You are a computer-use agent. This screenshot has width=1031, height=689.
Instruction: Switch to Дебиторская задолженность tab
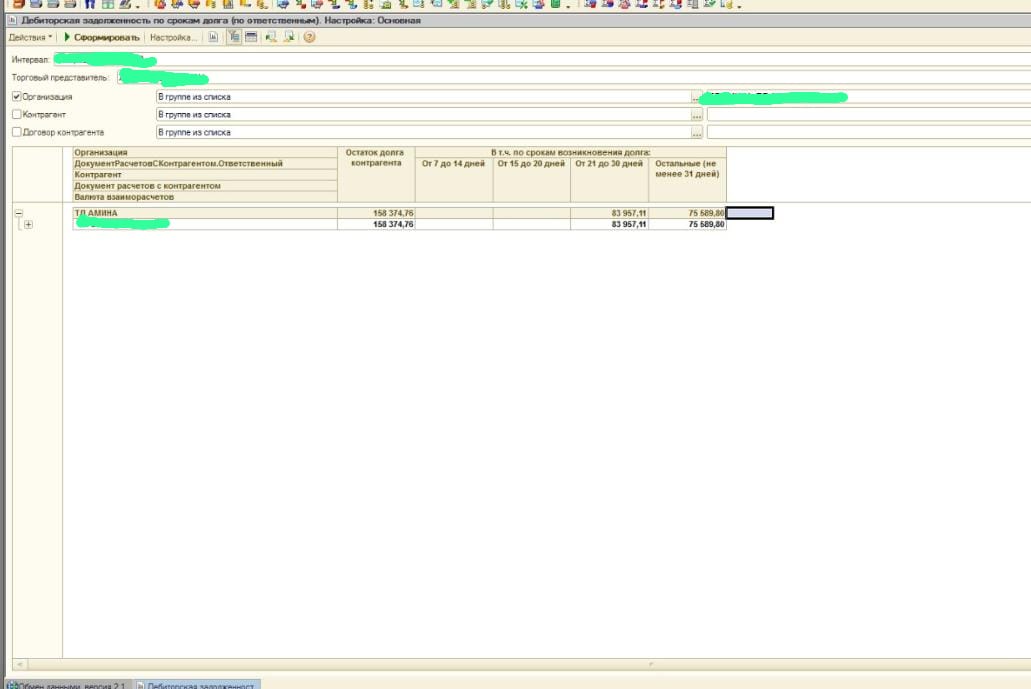(x=196, y=685)
